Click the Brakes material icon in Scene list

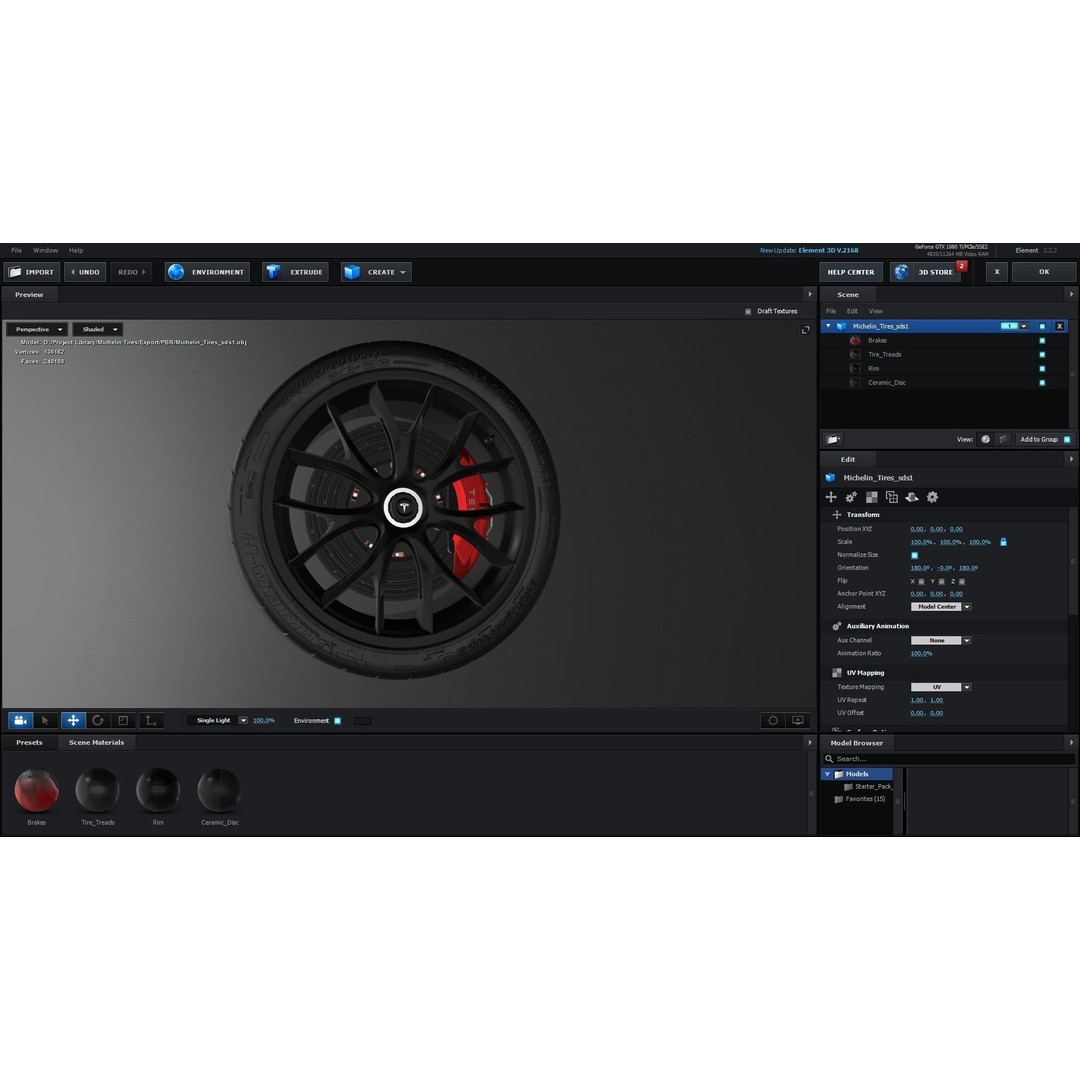(x=855, y=340)
